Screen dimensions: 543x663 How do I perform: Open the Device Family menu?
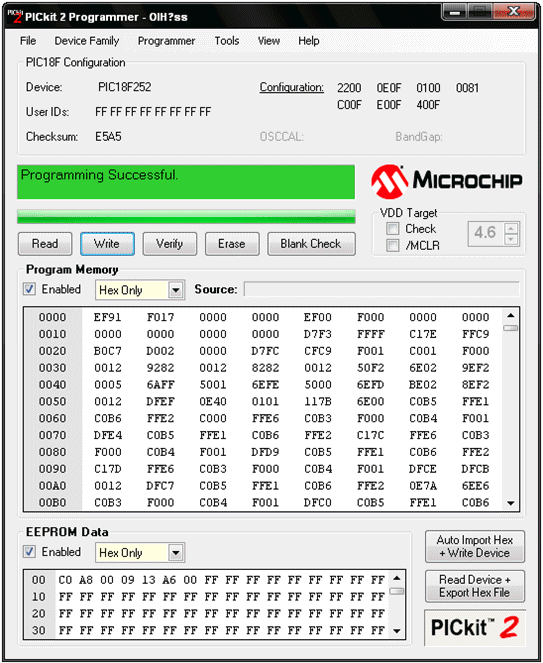click(87, 41)
